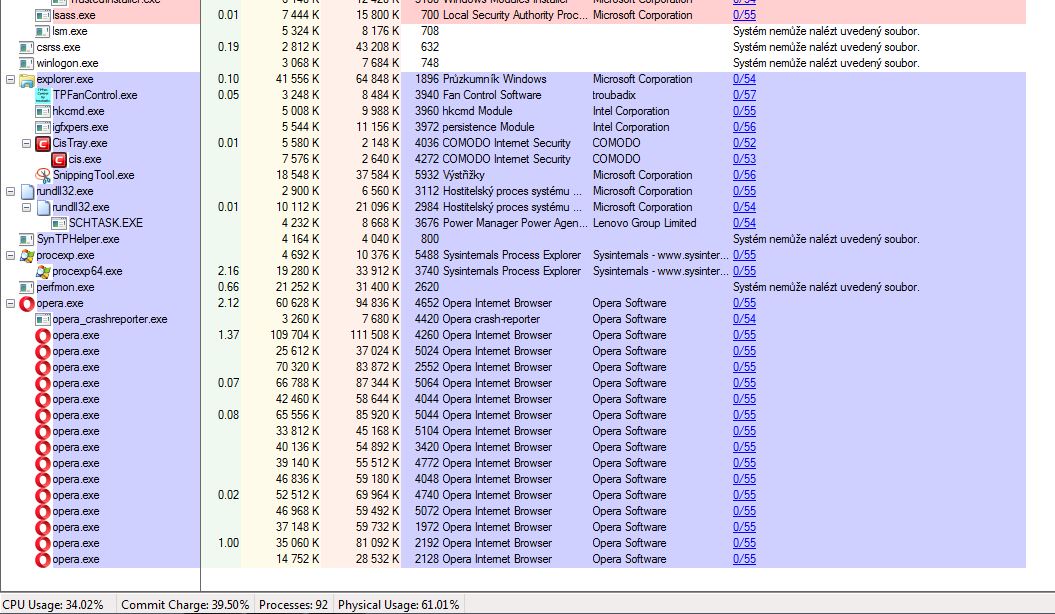Click the lsass.exe process icon
The image size is (1055, 614).
click(x=42, y=15)
